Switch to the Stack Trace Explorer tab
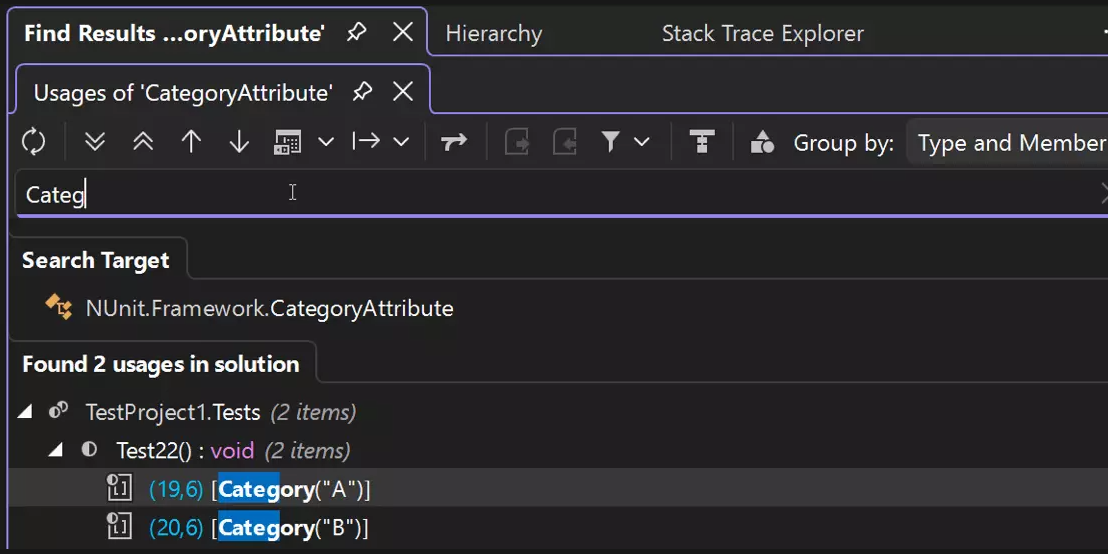Image resolution: width=1108 pixels, height=554 pixels. click(762, 34)
